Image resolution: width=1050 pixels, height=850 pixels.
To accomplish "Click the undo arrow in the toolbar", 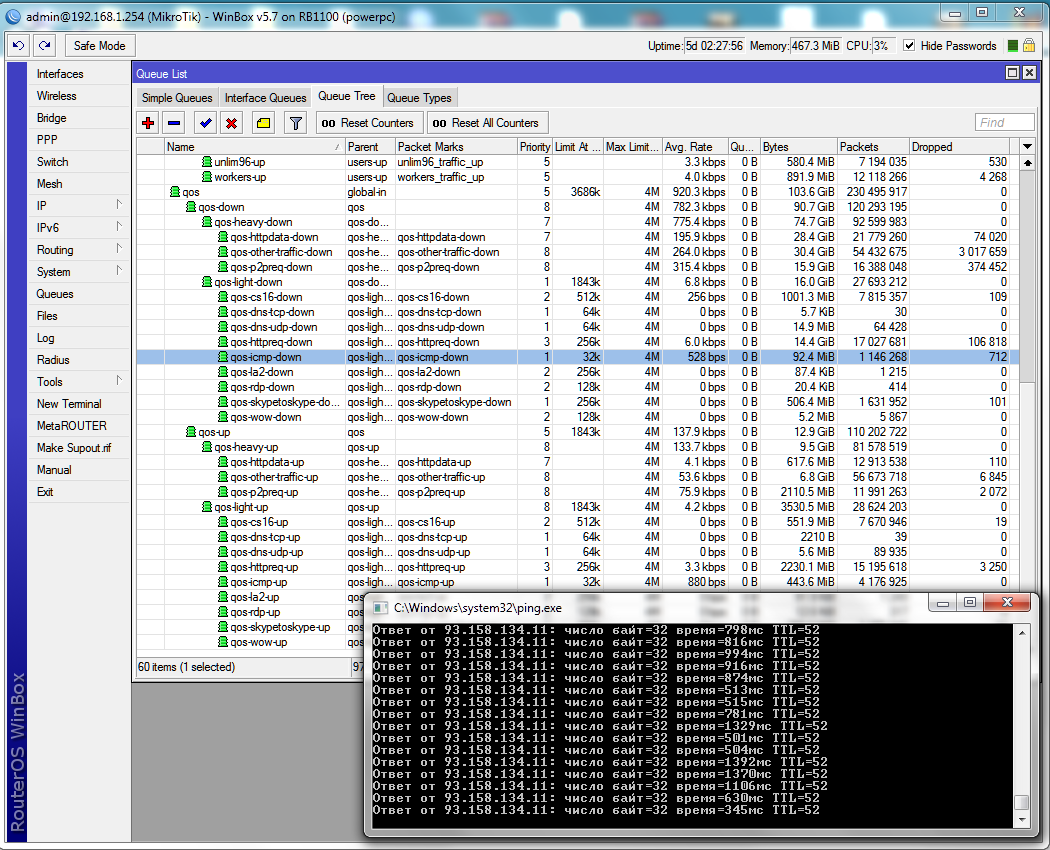I will (16, 45).
